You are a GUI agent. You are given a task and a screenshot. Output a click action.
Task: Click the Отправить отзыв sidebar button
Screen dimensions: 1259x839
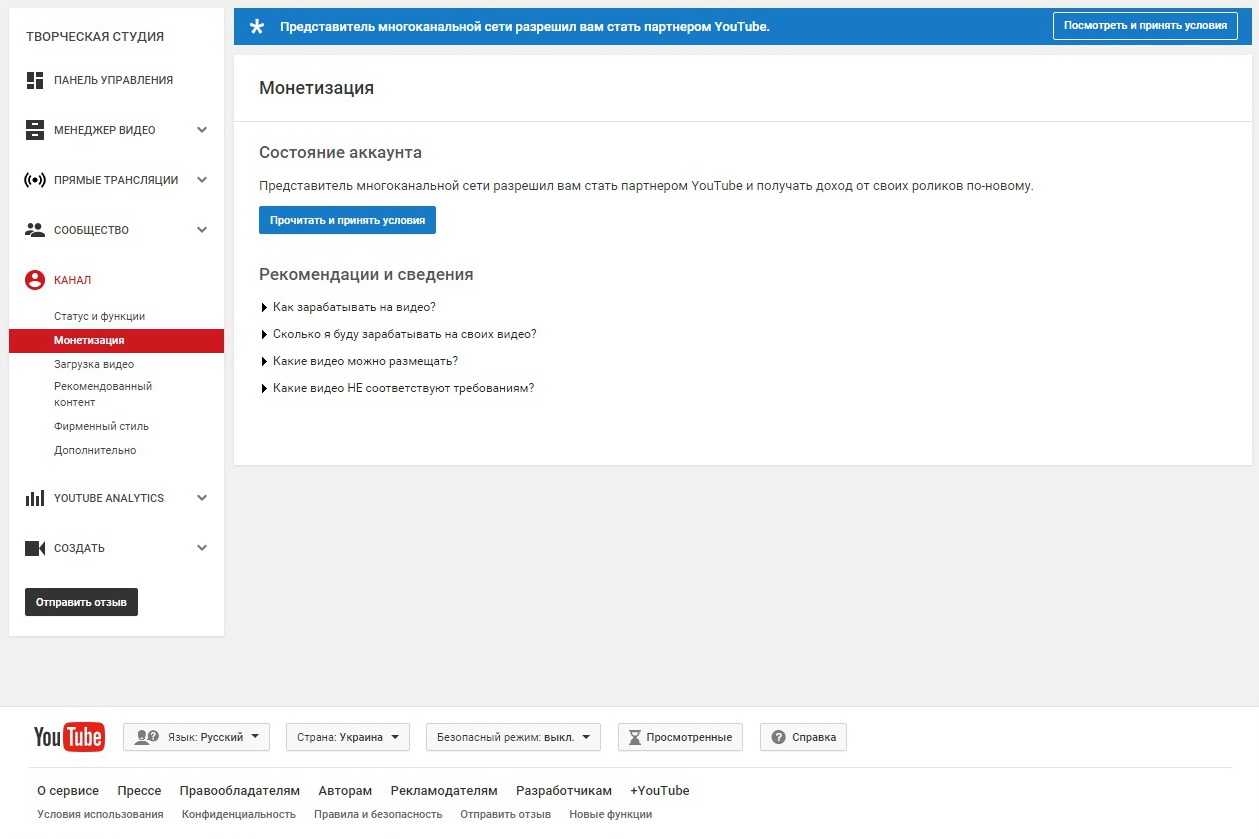[81, 602]
